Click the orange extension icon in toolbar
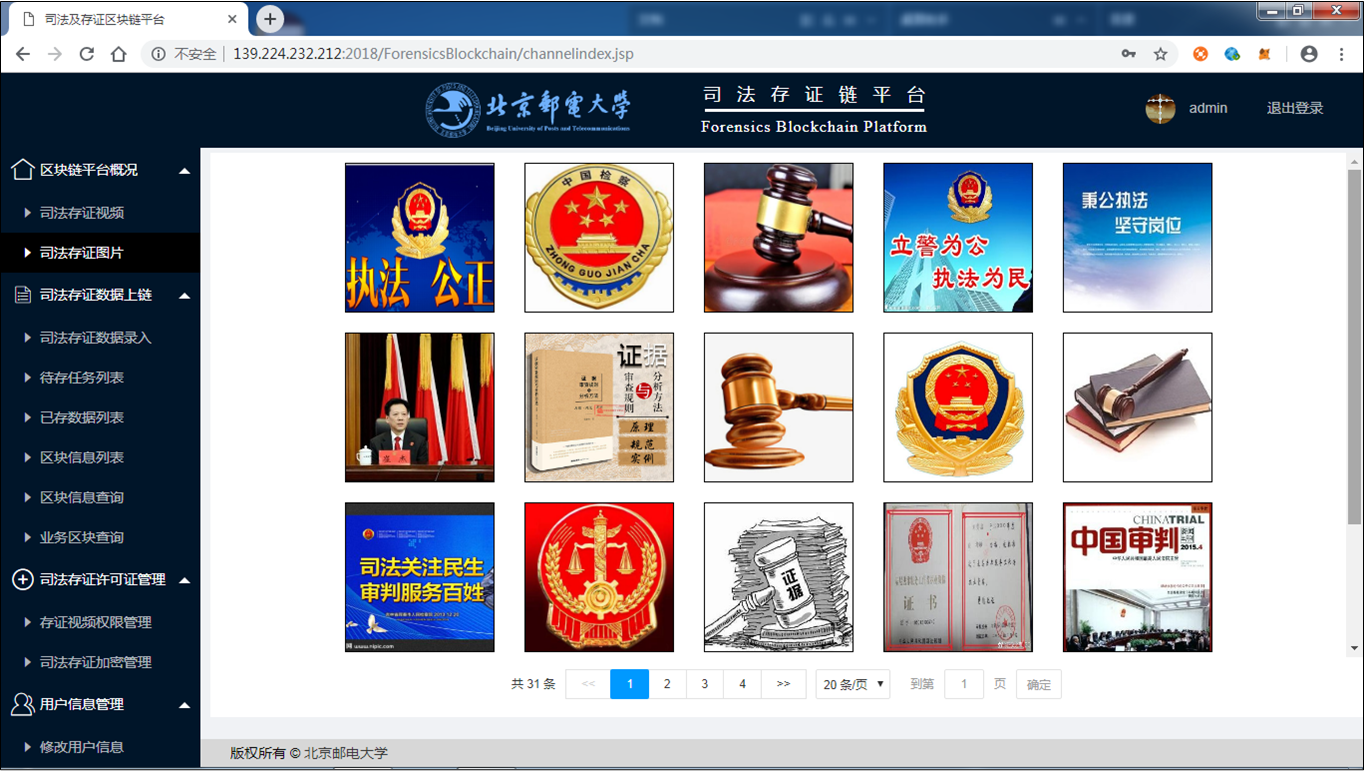Screen dimensions: 1364x771 click(x=1200, y=54)
